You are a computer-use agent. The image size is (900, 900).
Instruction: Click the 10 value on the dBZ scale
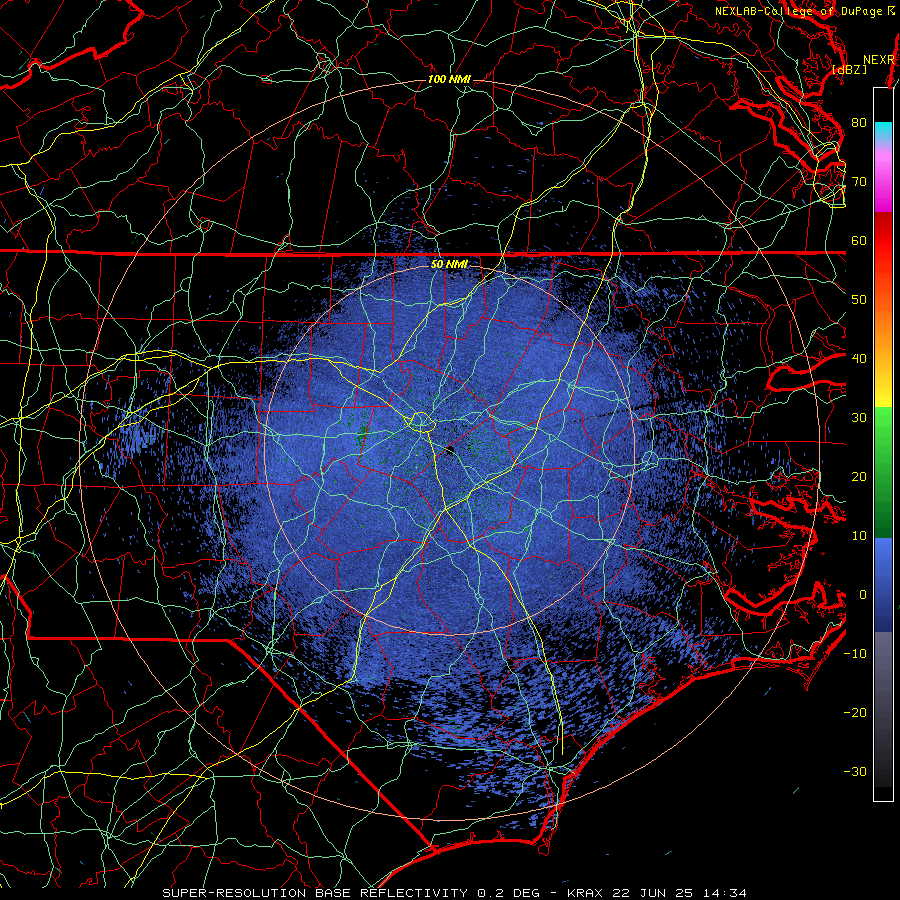[x=859, y=536]
